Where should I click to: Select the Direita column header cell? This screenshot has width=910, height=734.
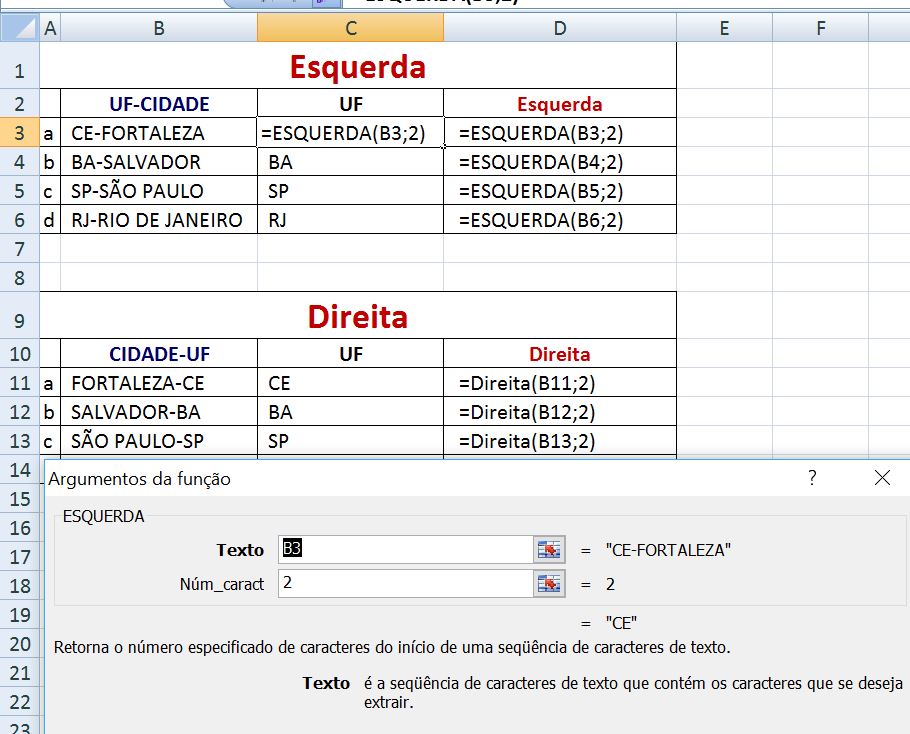(559, 354)
